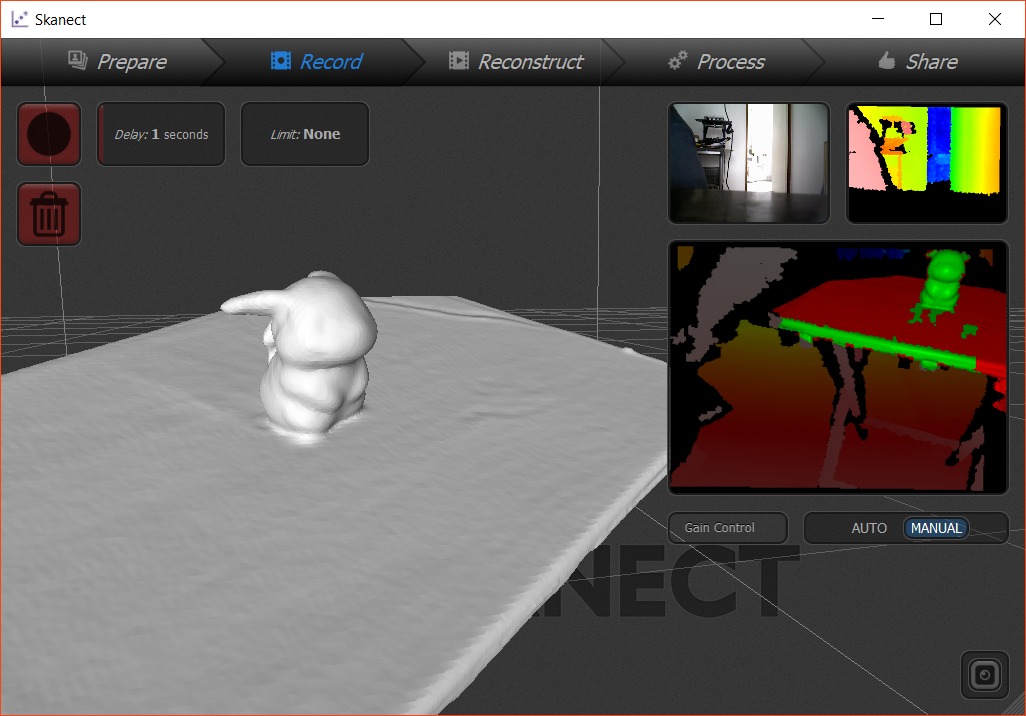Minimize the Skanect window
Viewport: 1026px width, 716px height.
pos(878,19)
